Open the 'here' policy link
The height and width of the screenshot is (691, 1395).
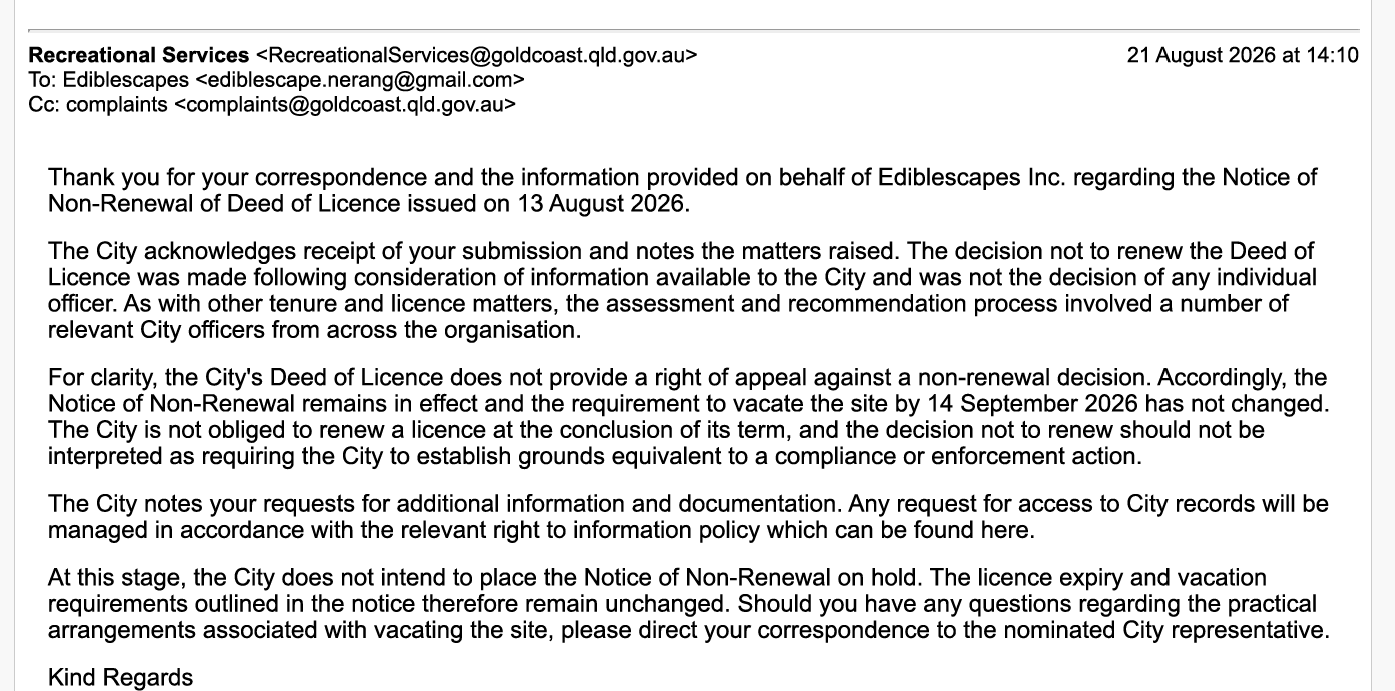click(1008, 530)
